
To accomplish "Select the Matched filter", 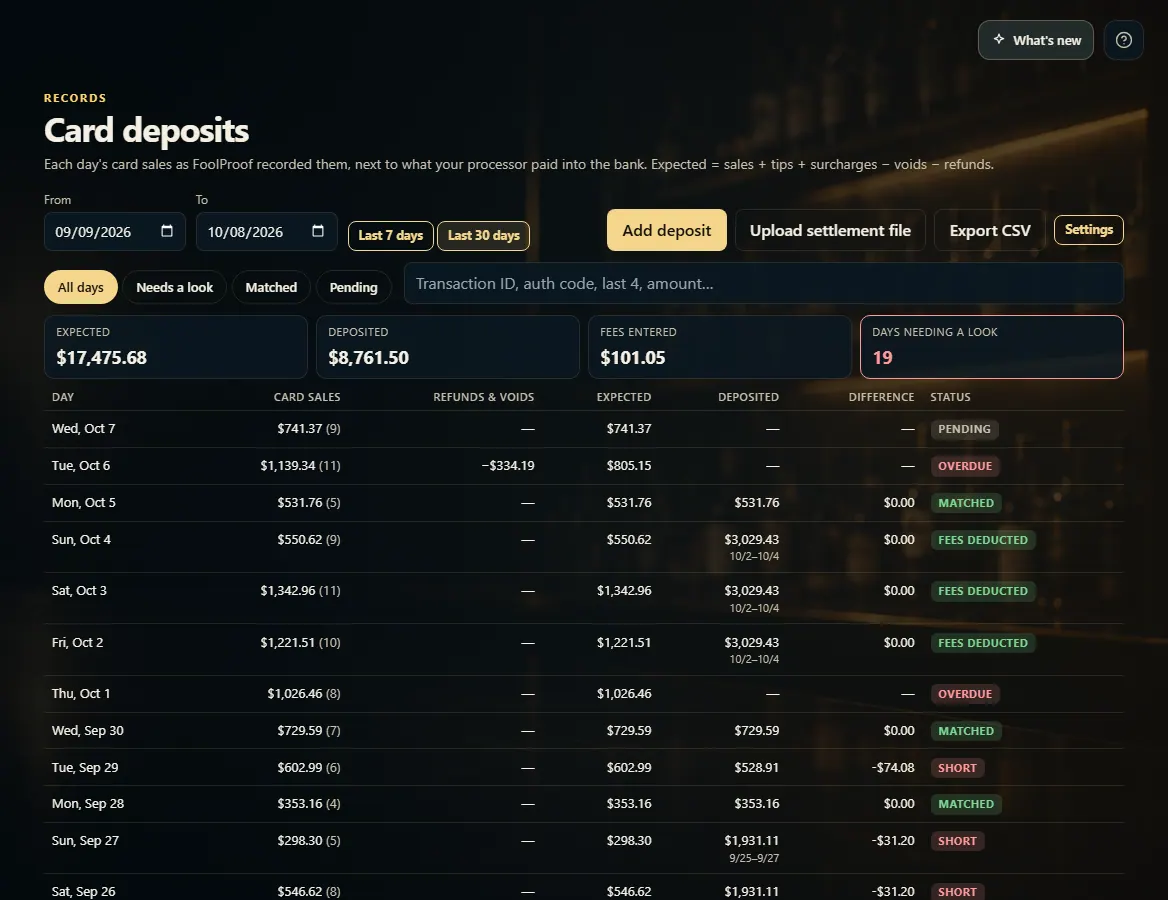I will click(x=271, y=287).
